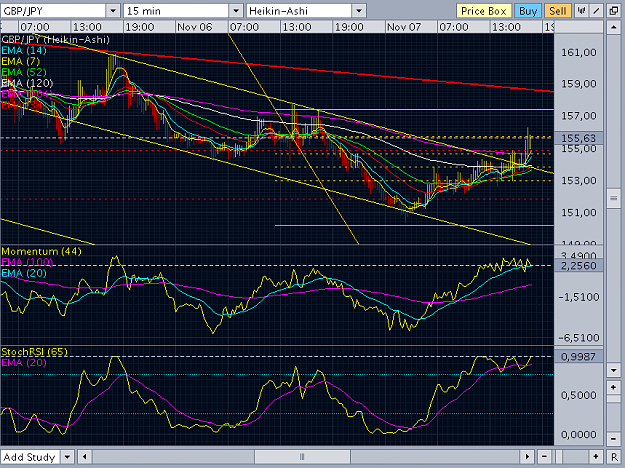Open the Add Study dropdown arrow
The height and width of the screenshot is (468, 625).
click(x=67, y=457)
